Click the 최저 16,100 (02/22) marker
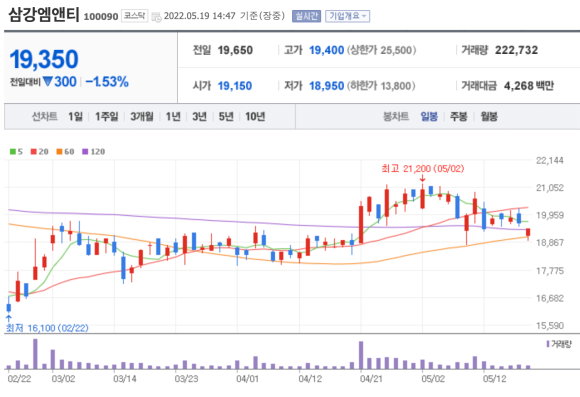The image size is (580, 397). [47, 328]
